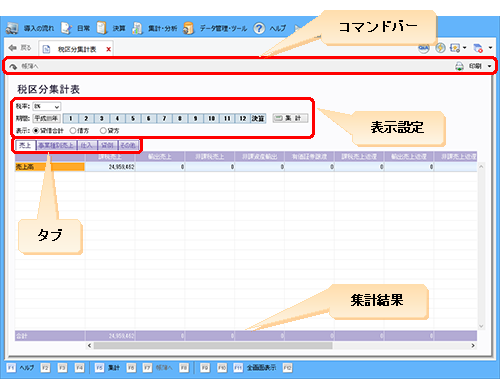This screenshot has width=500, height=379.
Task: Select the 貸借合計 radio button
Action: (36, 130)
